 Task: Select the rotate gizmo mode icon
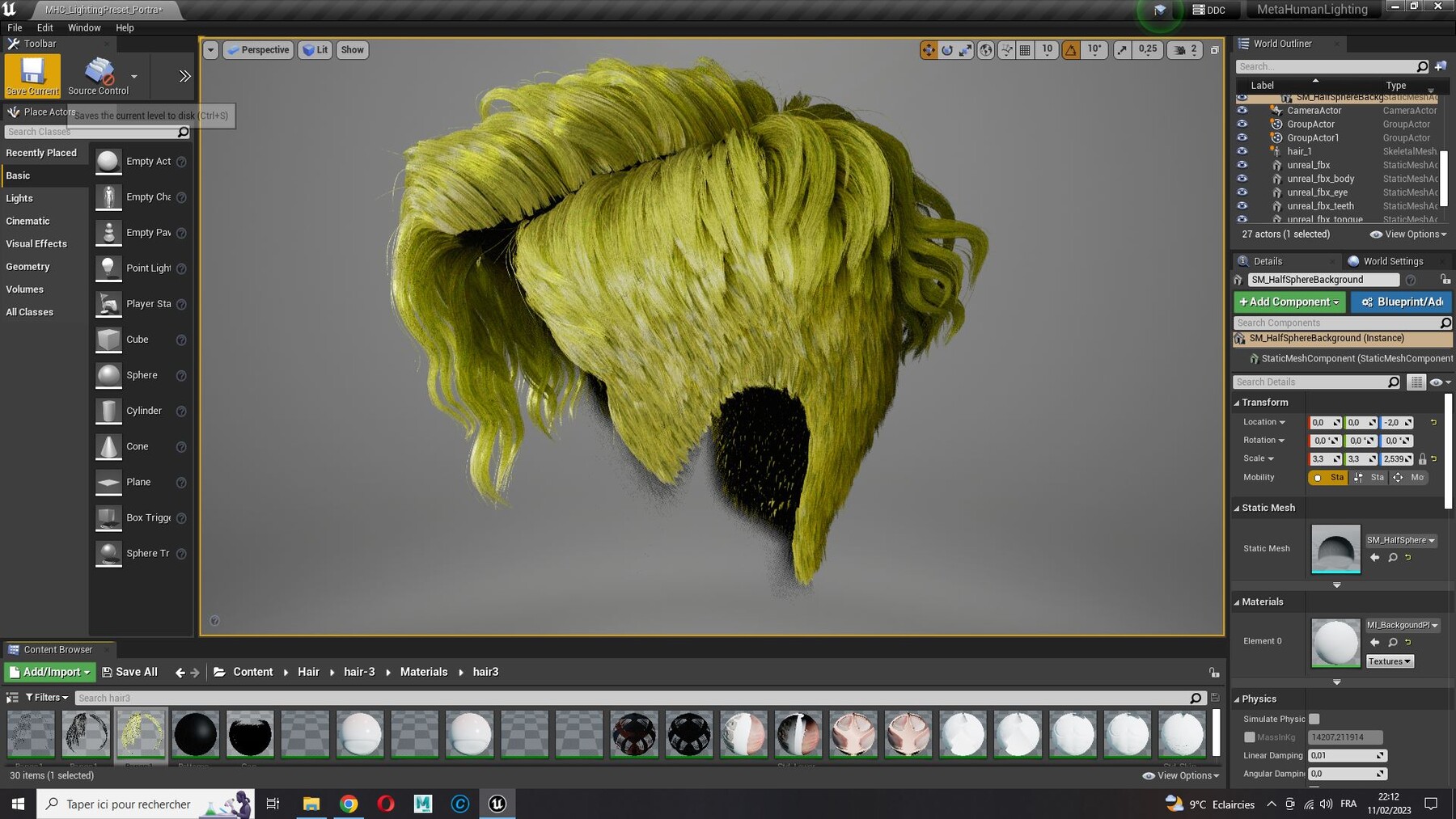pyautogui.click(x=947, y=50)
